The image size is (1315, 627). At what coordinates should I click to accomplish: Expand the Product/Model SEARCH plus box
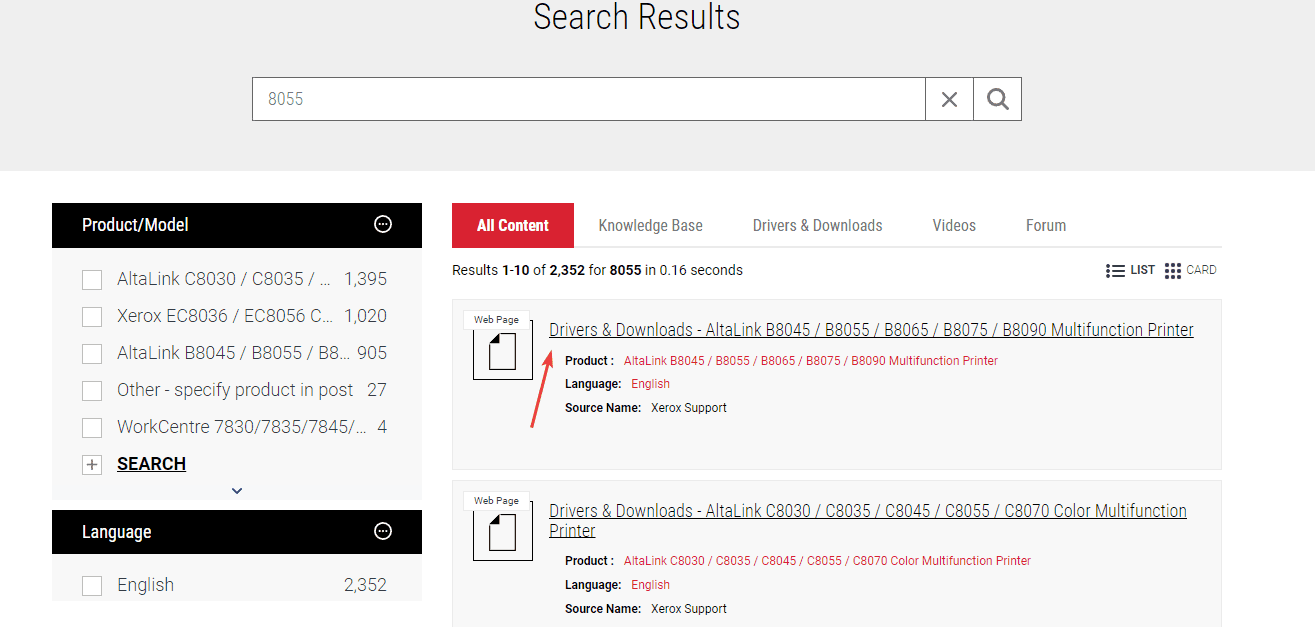click(x=92, y=465)
